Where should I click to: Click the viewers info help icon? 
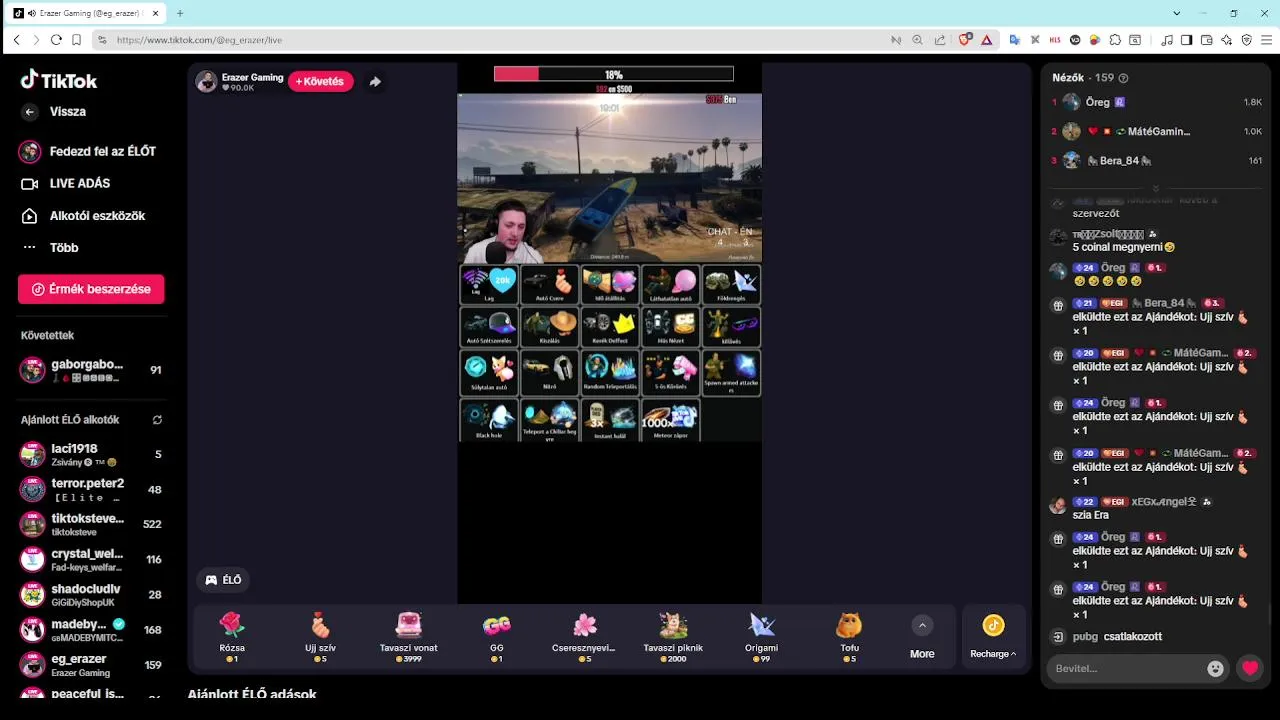(1124, 78)
